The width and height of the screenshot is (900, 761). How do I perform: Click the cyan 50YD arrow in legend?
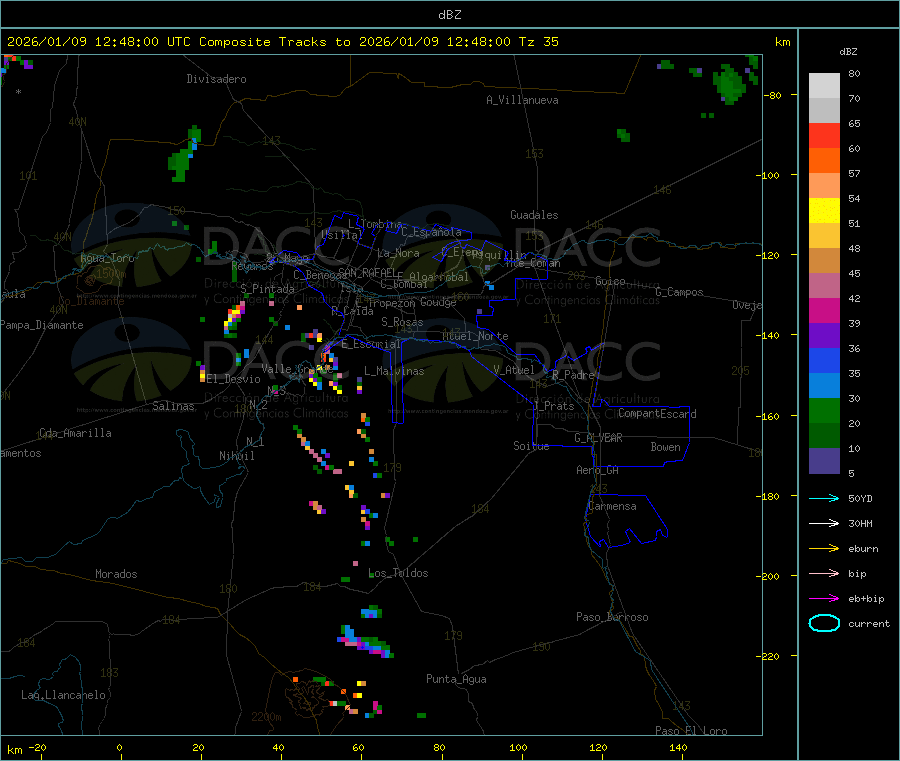824,498
